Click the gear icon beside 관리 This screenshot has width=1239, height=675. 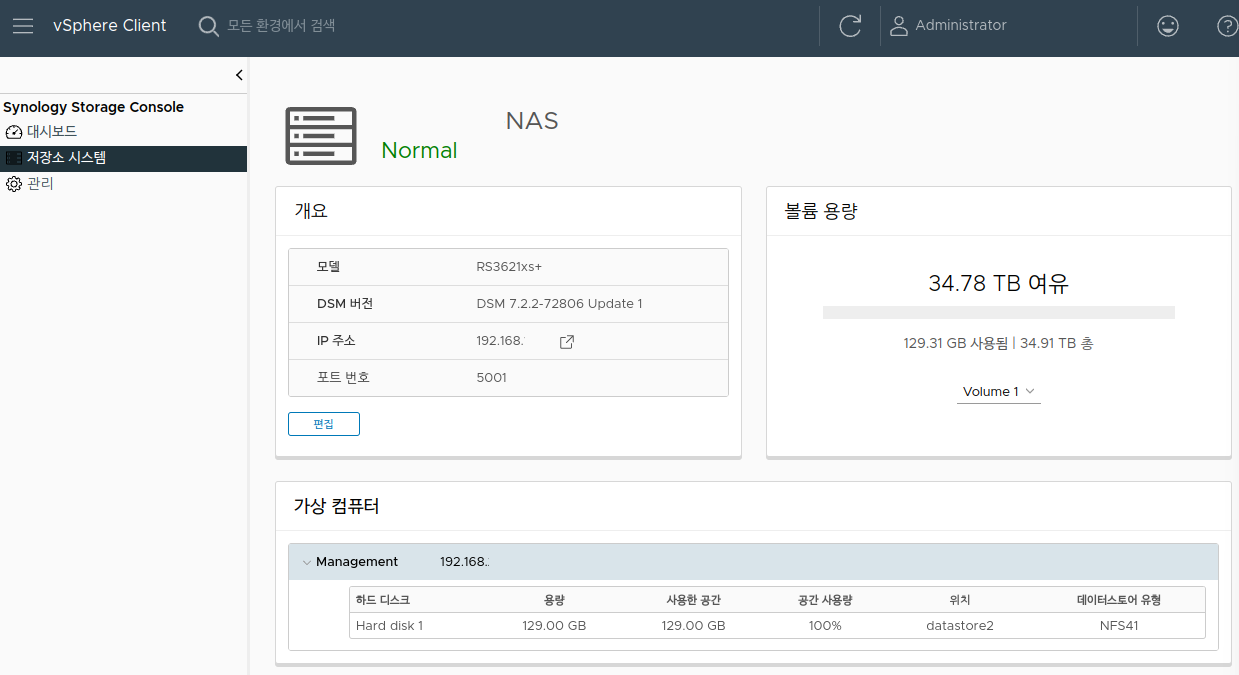point(14,184)
